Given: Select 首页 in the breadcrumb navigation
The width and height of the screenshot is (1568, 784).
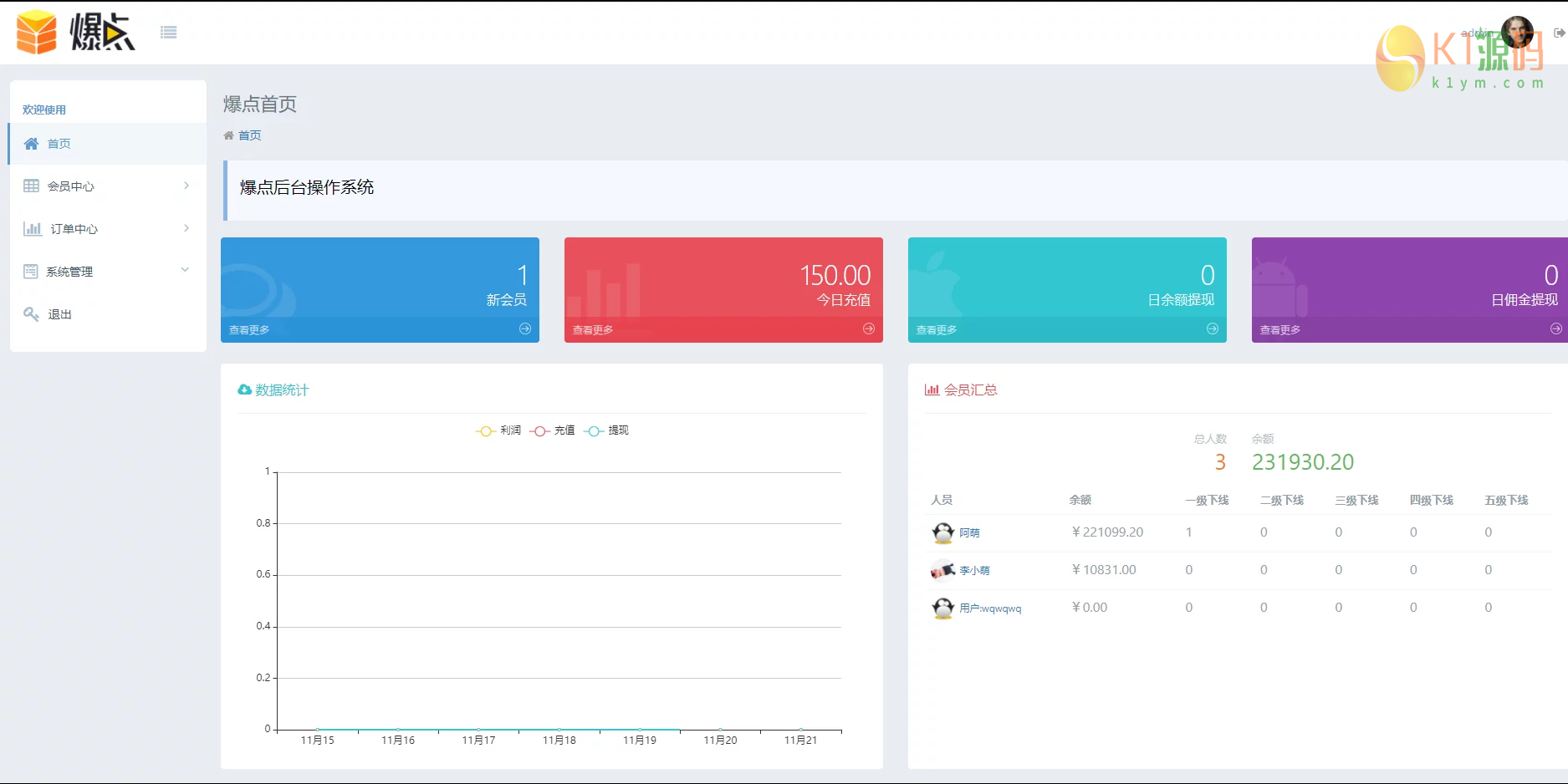Looking at the screenshot, I should (249, 135).
